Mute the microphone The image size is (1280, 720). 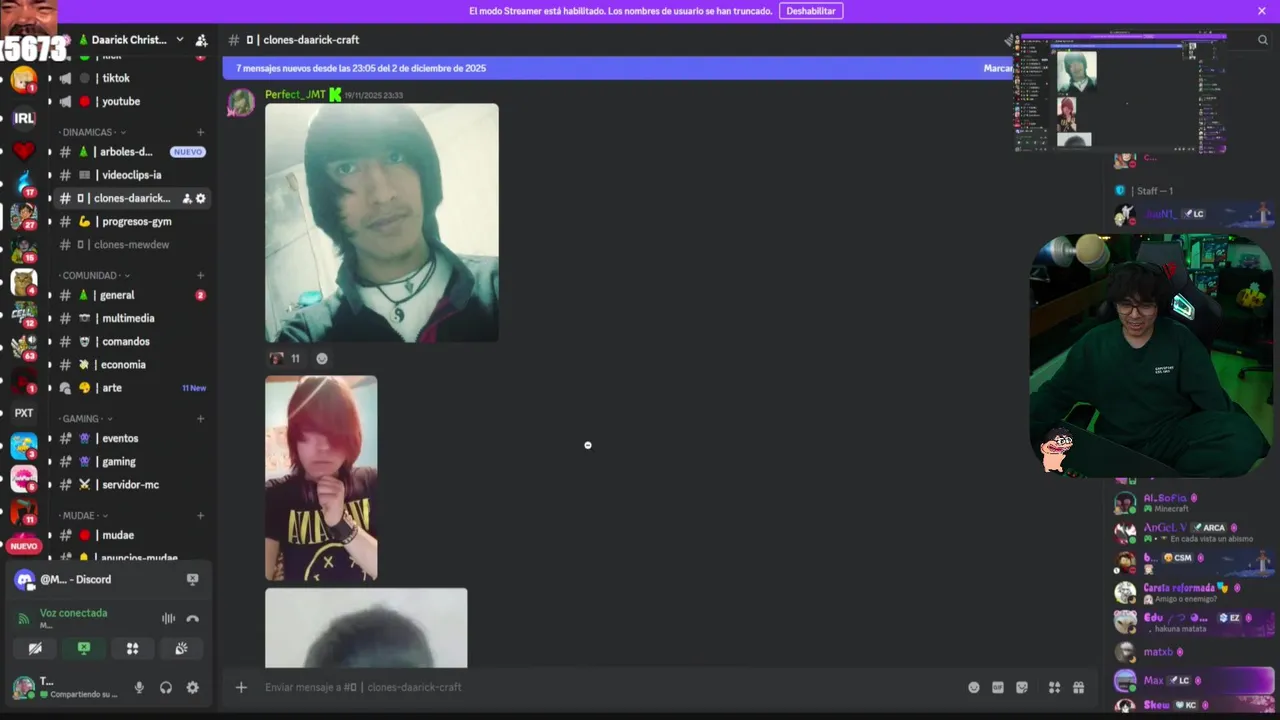(139, 688)
